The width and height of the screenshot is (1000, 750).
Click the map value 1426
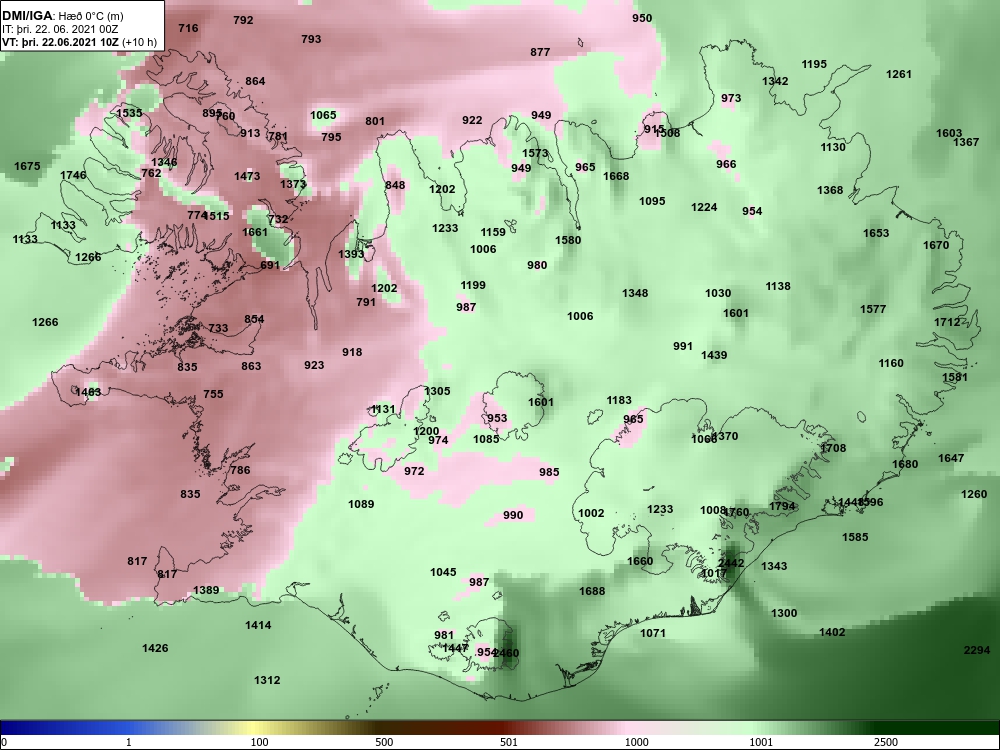click(x=155, y=649)
